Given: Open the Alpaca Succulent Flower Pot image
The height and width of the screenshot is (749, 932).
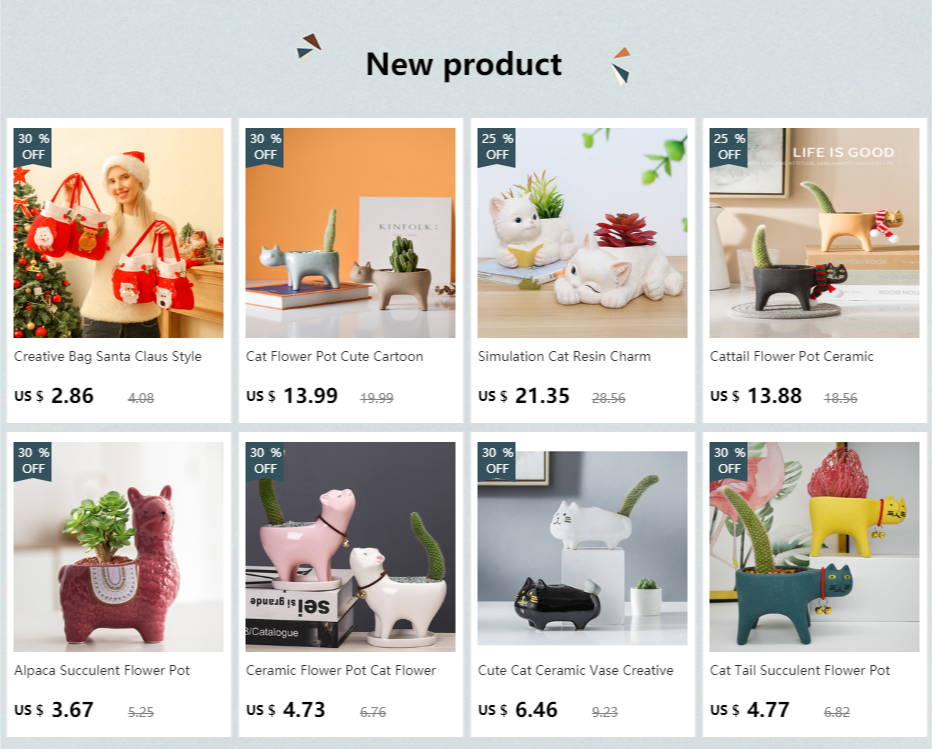Looking at the screenshot, I should pos(118,546).
